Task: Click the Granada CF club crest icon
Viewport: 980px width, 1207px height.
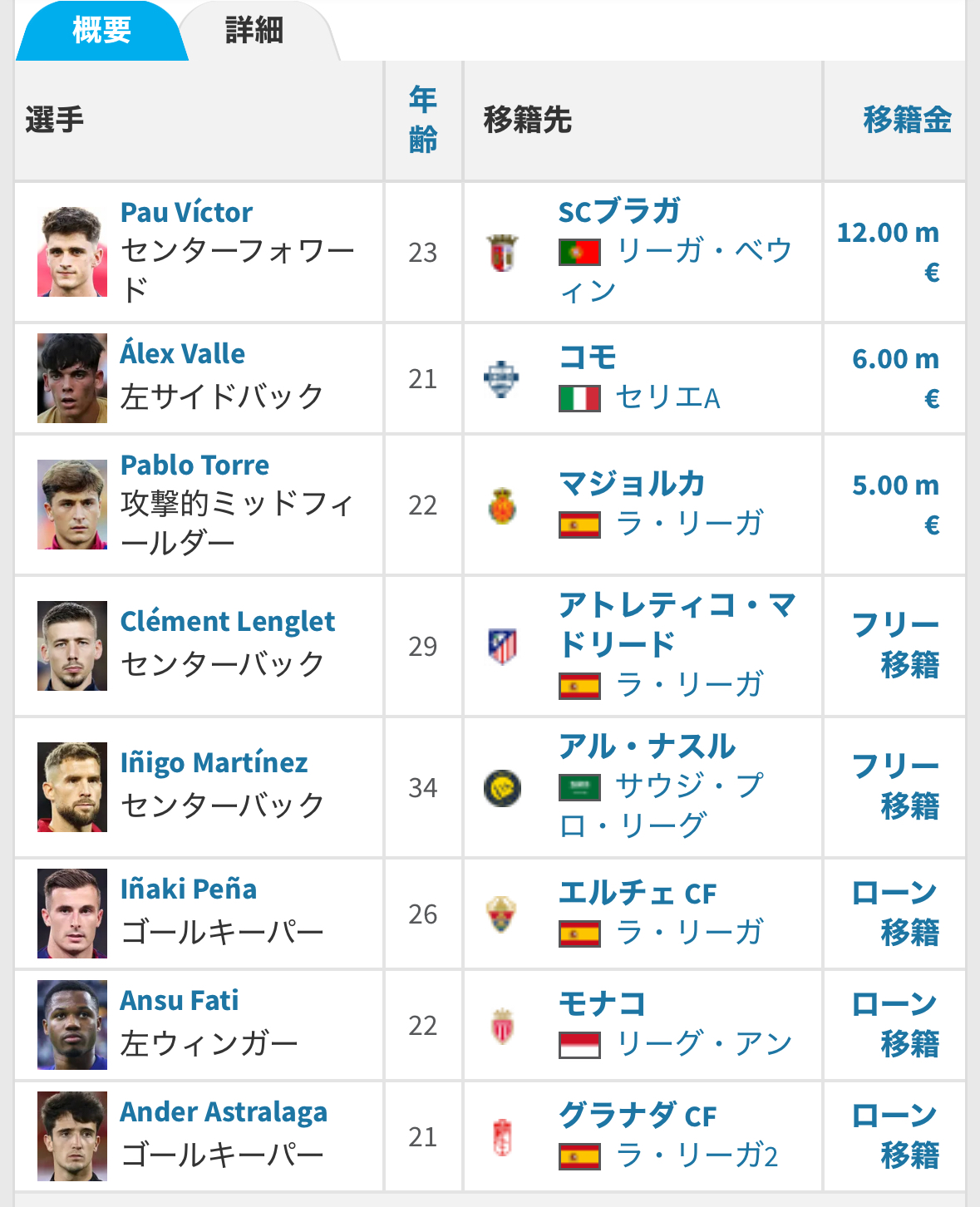Action: [502, 1137]
